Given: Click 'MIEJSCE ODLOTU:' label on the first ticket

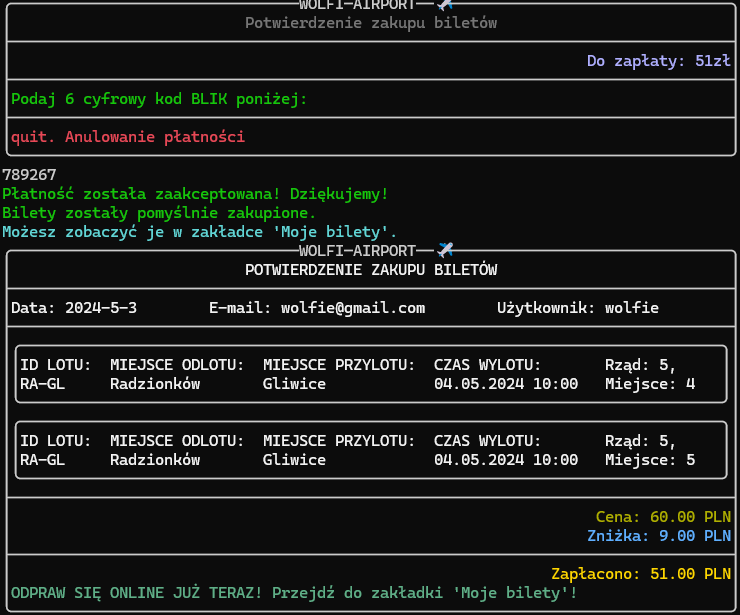Looking at the screenshot, I should (x=177, y=365).
